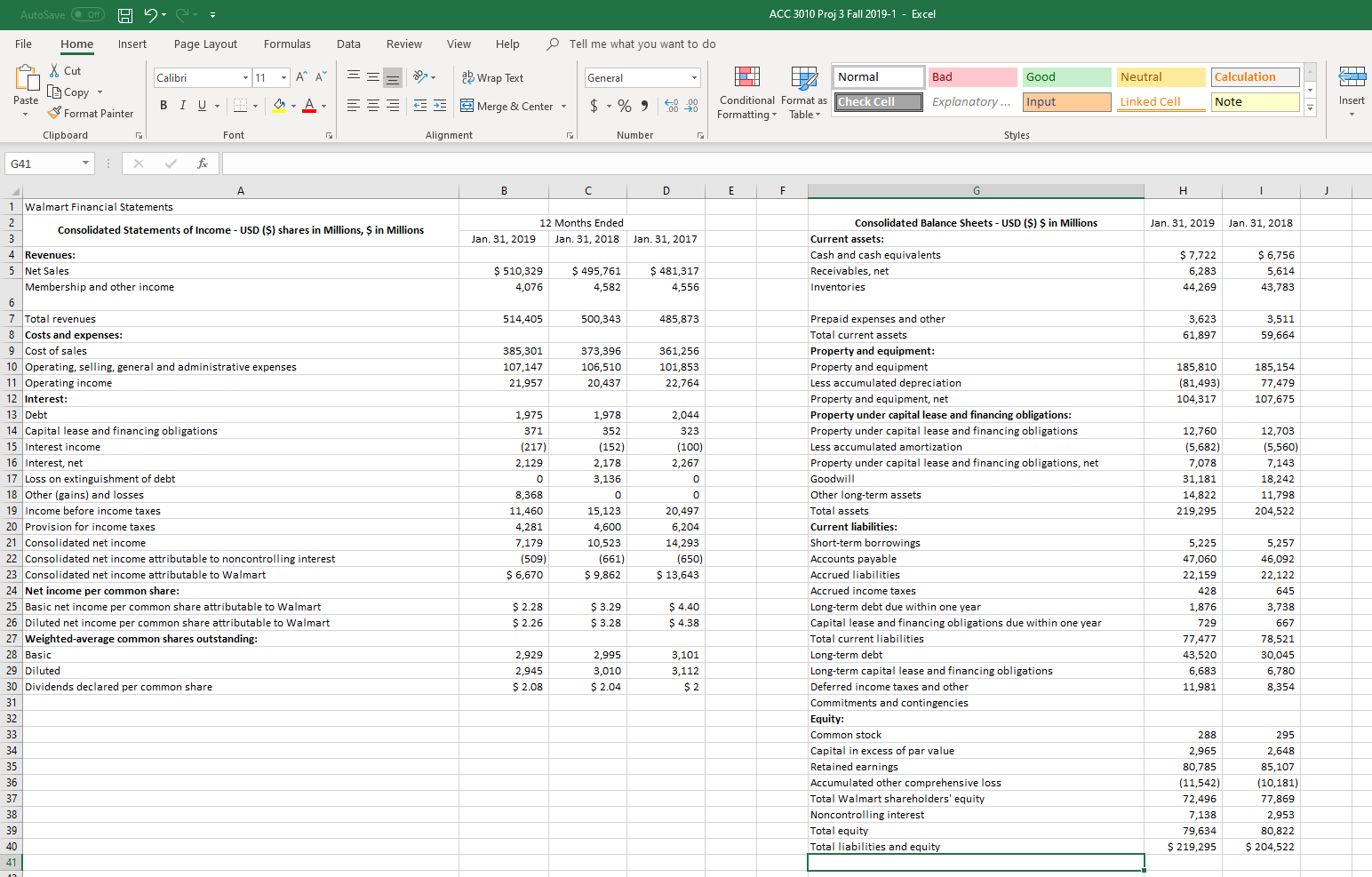Open the font name Calibri dropdown
1372x877 pixels.
tap(246, 77)
